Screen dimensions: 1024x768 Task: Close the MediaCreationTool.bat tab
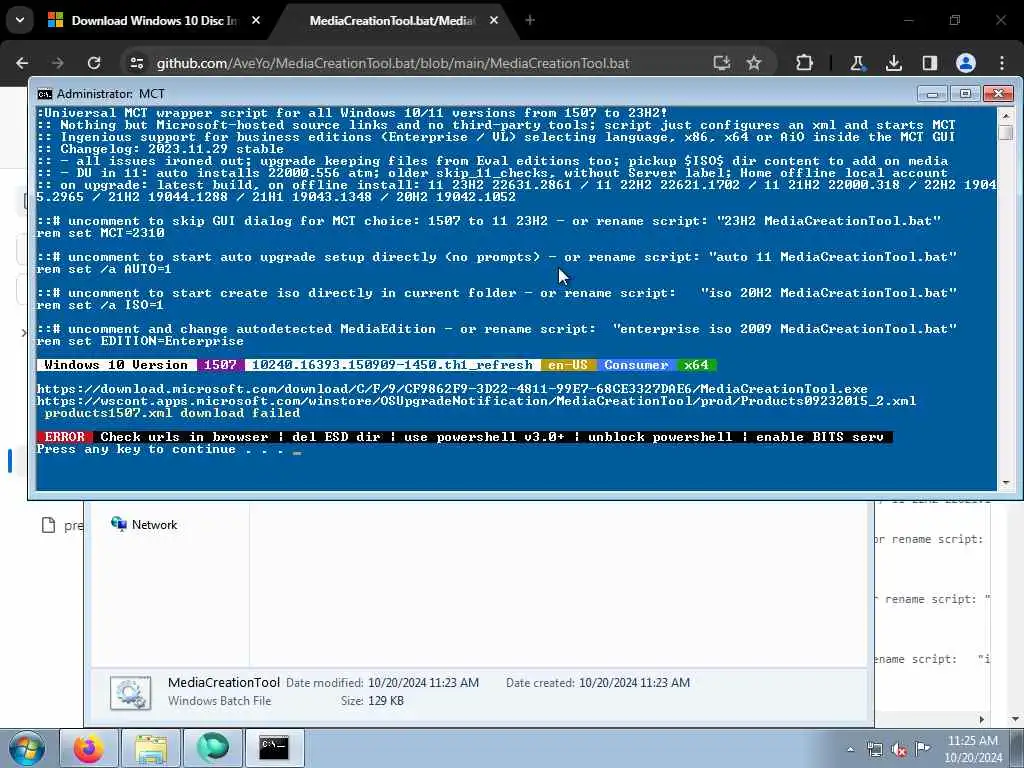coord(494,21)
